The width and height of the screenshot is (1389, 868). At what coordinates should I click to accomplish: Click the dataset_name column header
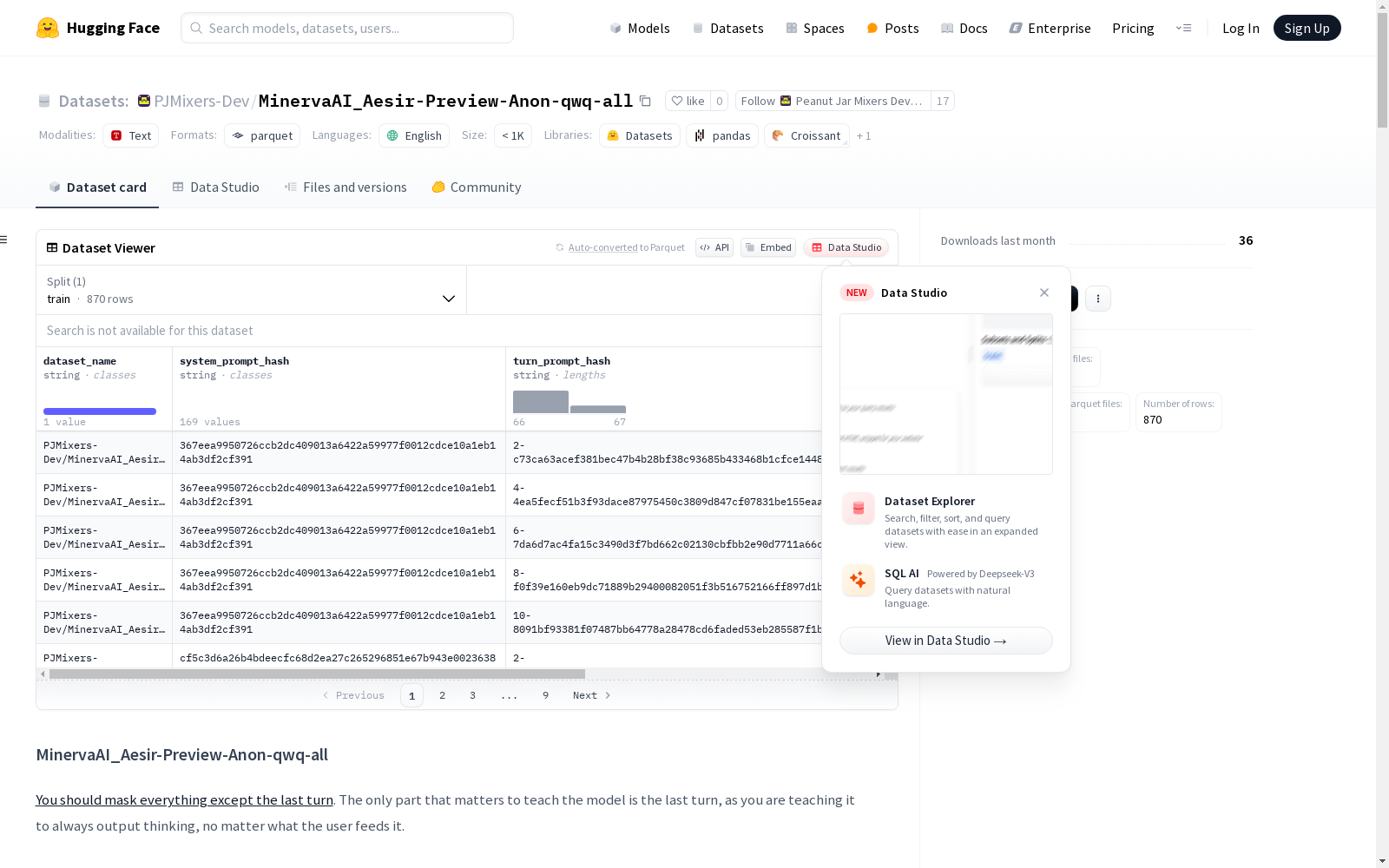coord(80,361)
